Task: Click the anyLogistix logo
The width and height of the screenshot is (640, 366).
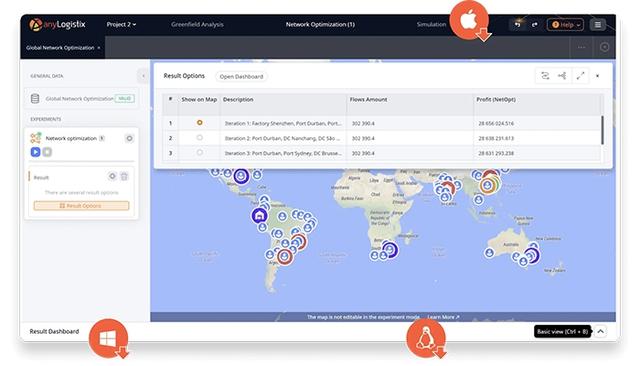Action: pyautogui.click(x=57, y=24)
